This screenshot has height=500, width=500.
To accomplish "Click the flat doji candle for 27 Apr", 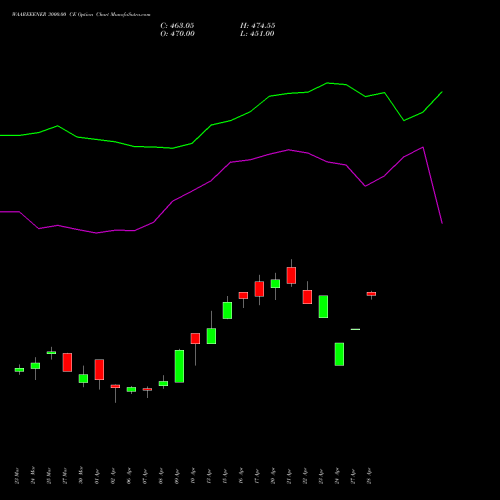I will [x=355, y=329].
